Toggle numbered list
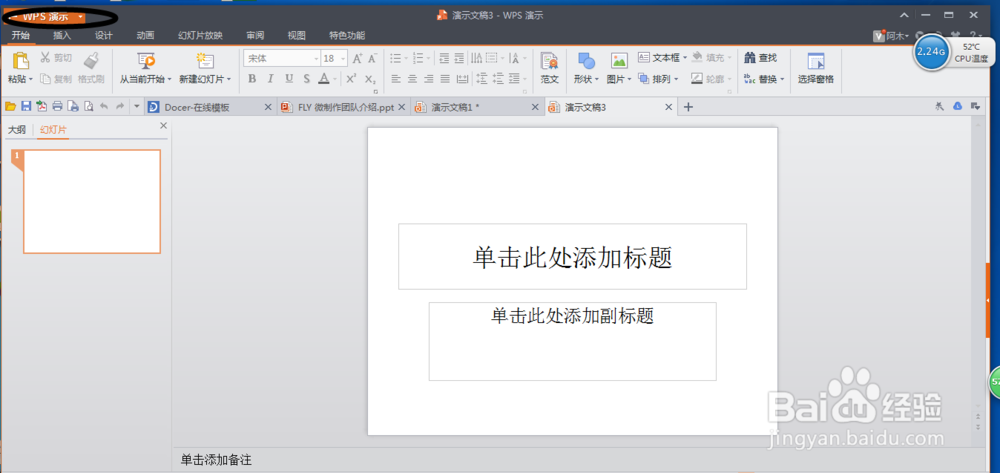 click(418, 58)
